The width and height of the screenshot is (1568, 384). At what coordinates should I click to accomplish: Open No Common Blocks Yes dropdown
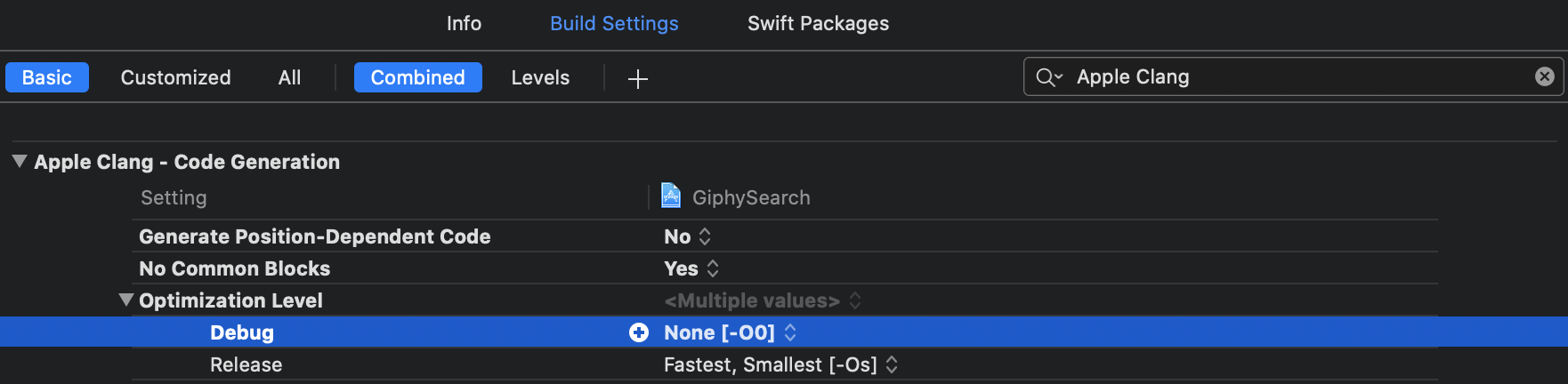pyautogui.click(x=712, y=268)
